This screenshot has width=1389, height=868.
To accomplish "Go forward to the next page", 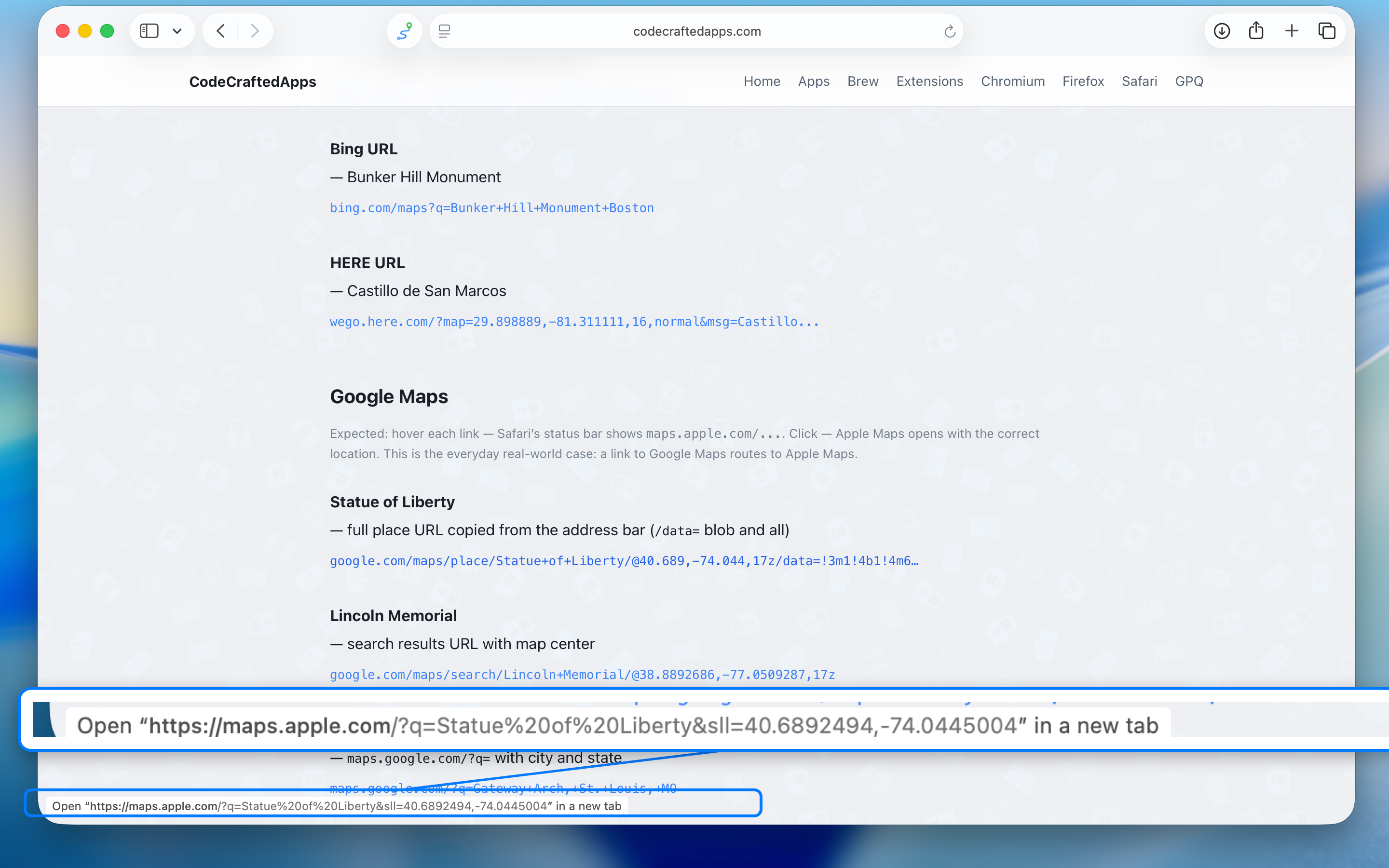I will [x=255, y=31].
